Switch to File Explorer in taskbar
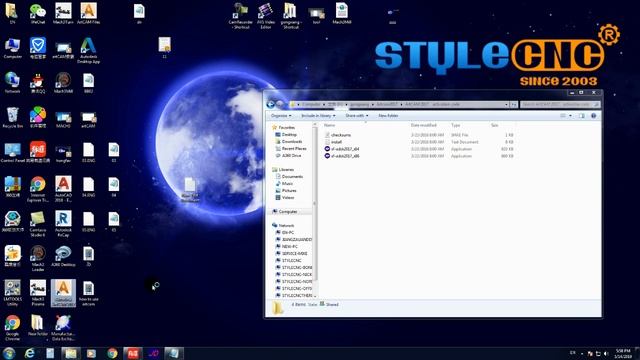This screenshot has height=360, width=640. coord(70,353)
